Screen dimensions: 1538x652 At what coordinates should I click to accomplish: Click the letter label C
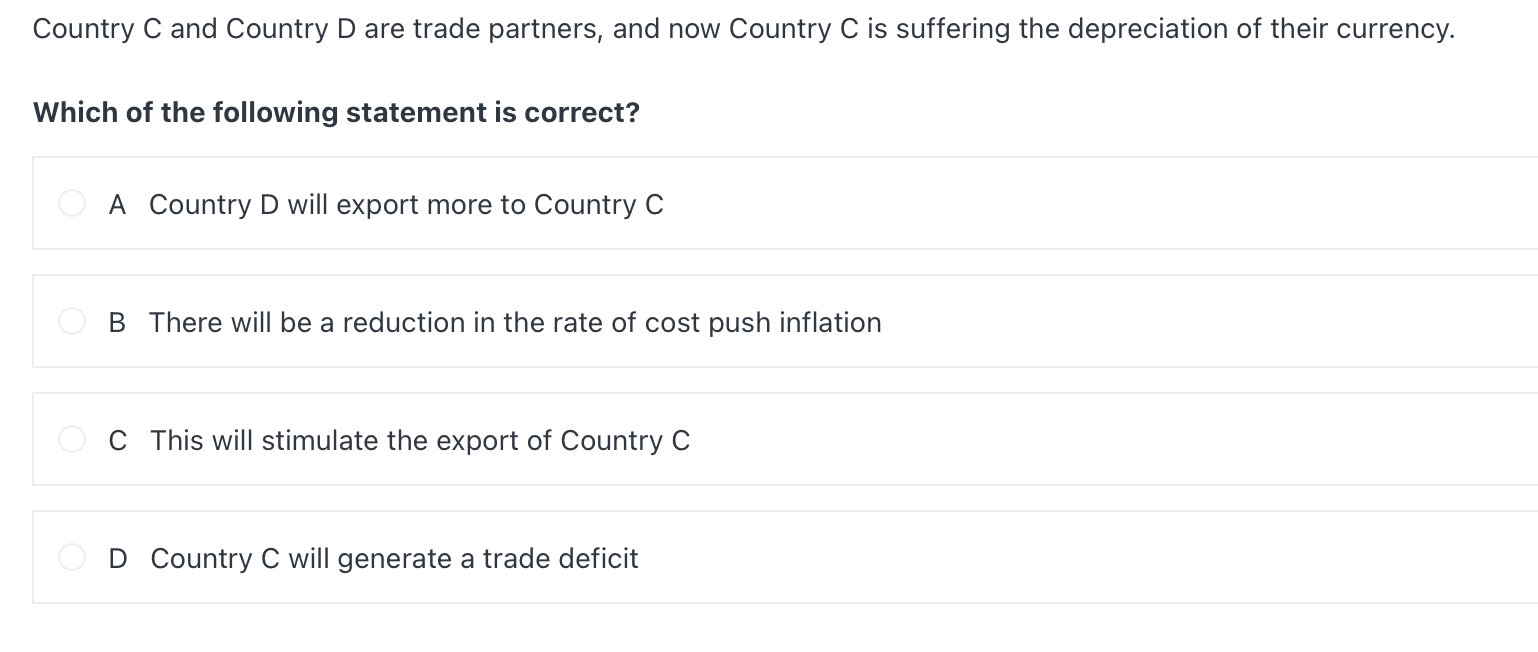(117, 439)
